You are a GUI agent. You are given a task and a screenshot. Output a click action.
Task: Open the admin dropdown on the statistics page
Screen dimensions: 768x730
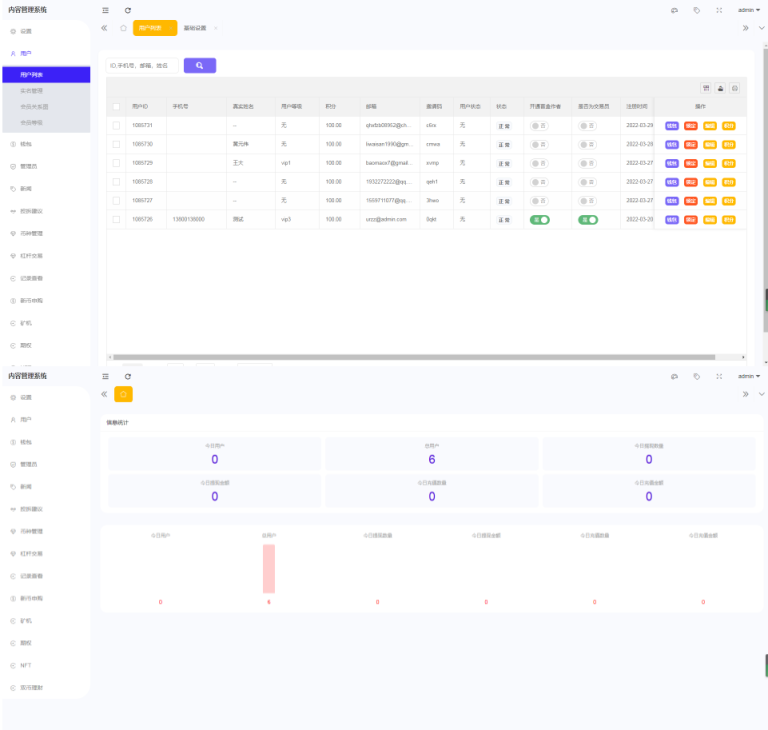(748, 376)
